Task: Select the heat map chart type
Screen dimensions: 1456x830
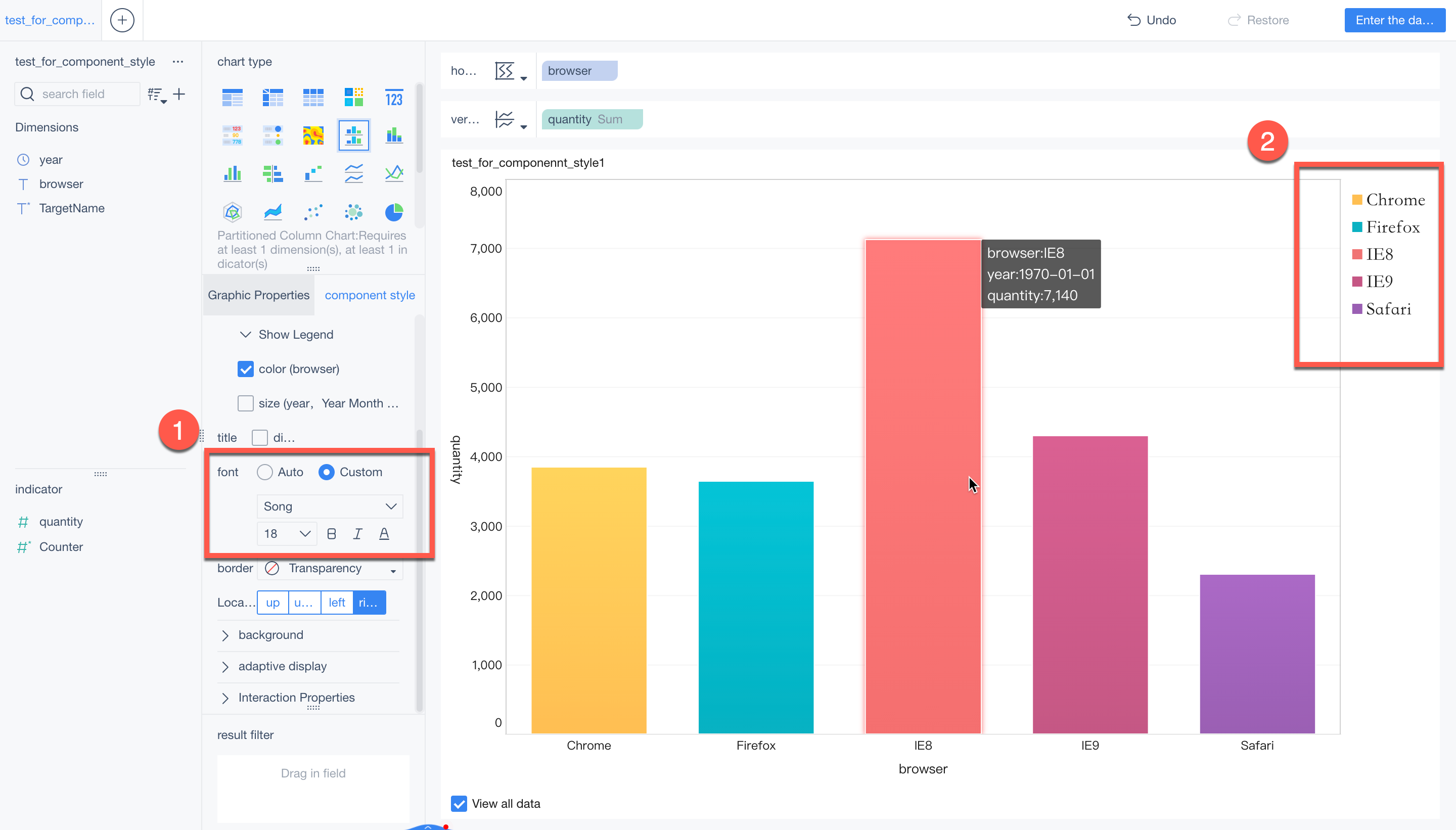Action: tap(313, 135)
